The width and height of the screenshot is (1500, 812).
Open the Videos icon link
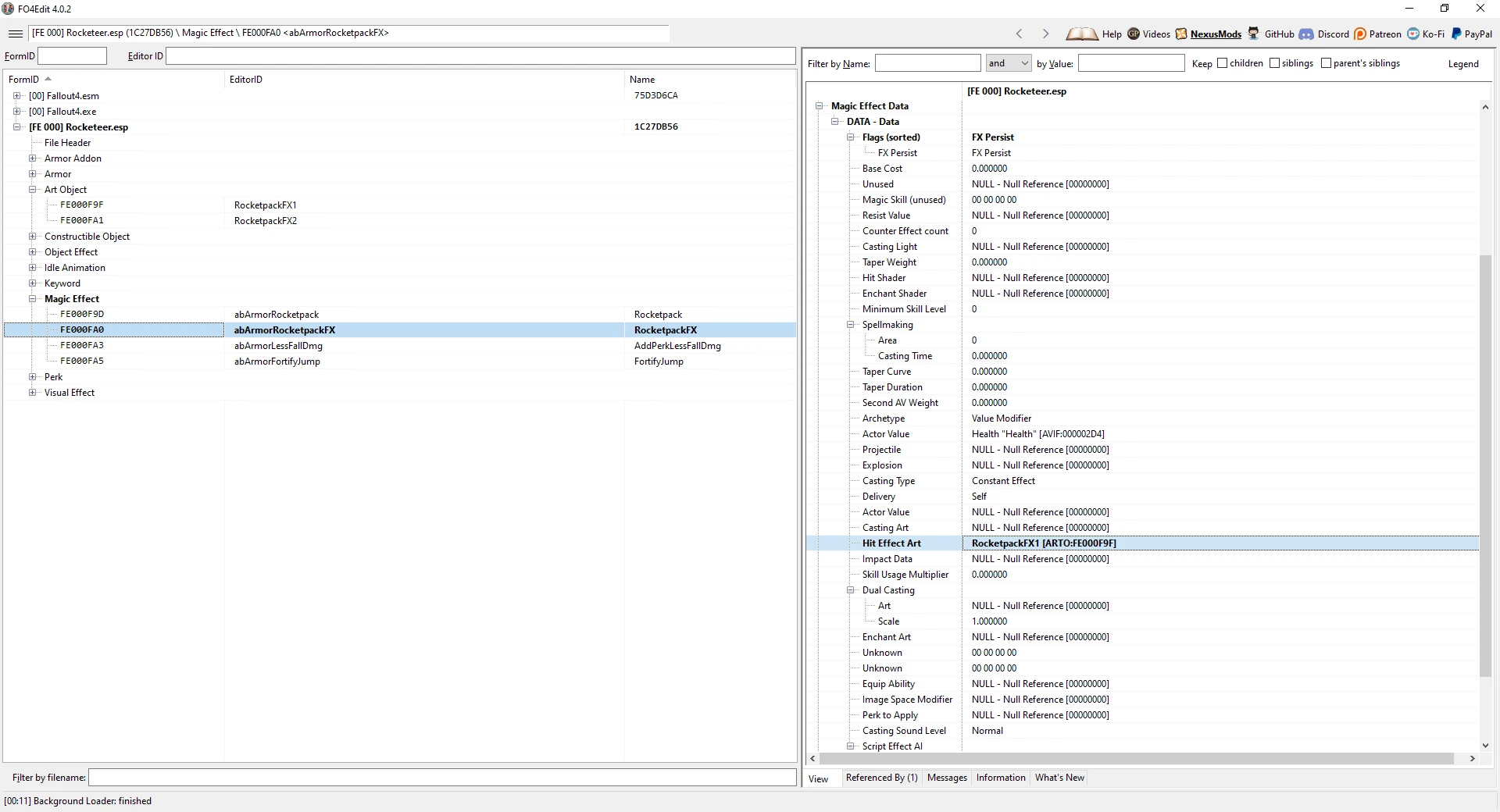click(x=1134, y=34)
